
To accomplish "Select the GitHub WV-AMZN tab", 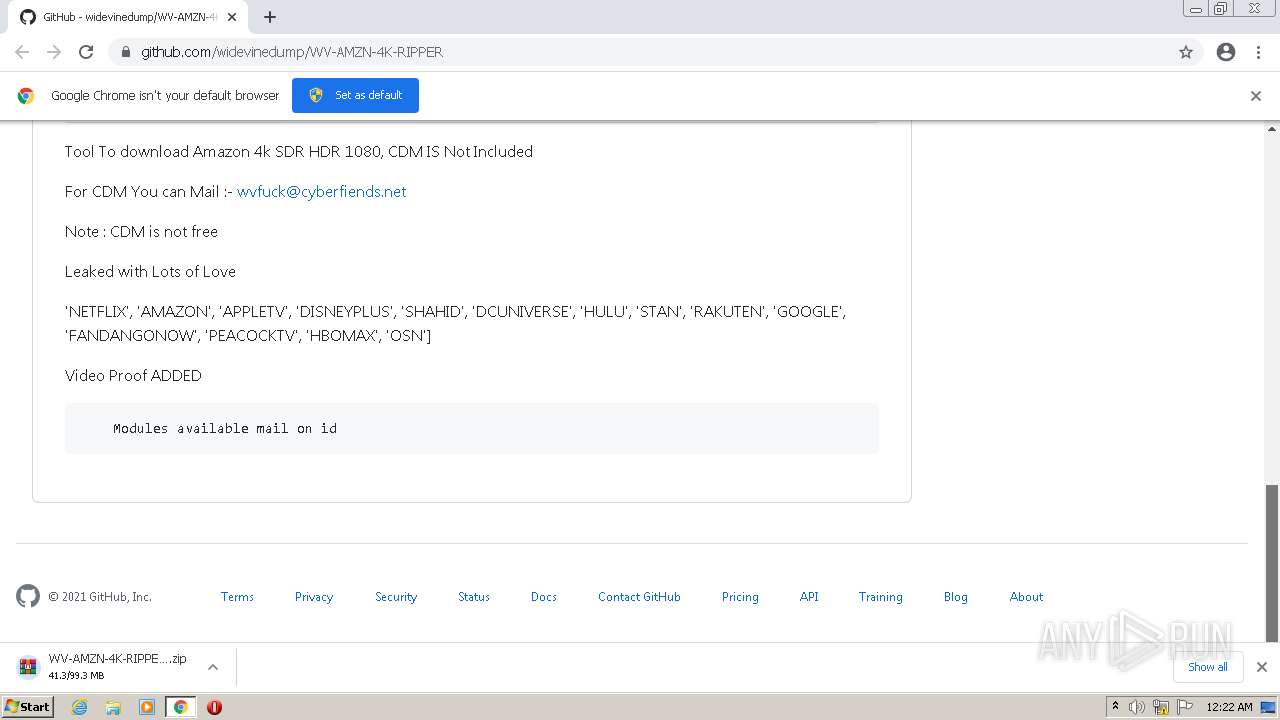I will 128,17.
